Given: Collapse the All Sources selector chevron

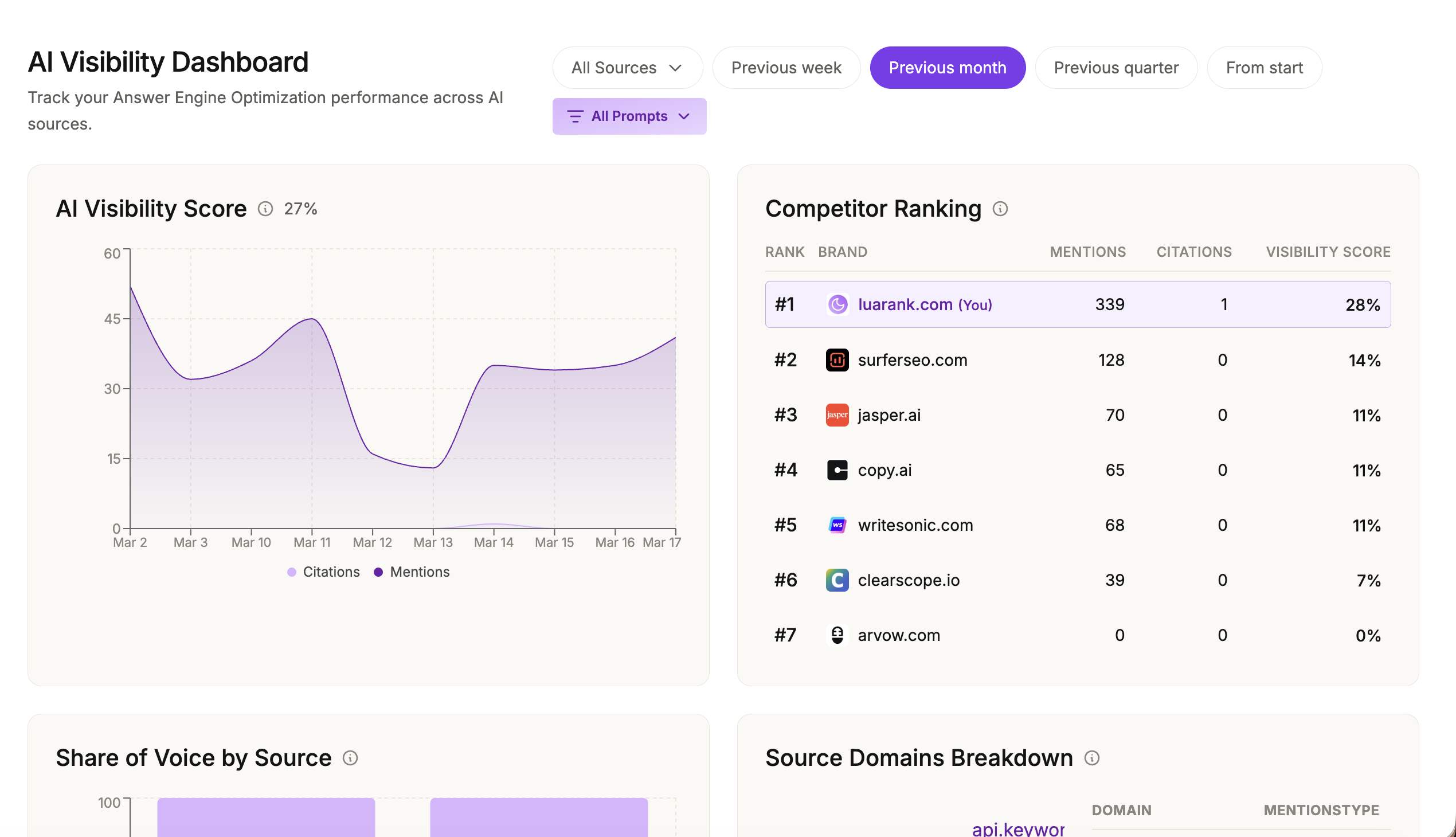Looking at the screenshot, I should 676,67.
